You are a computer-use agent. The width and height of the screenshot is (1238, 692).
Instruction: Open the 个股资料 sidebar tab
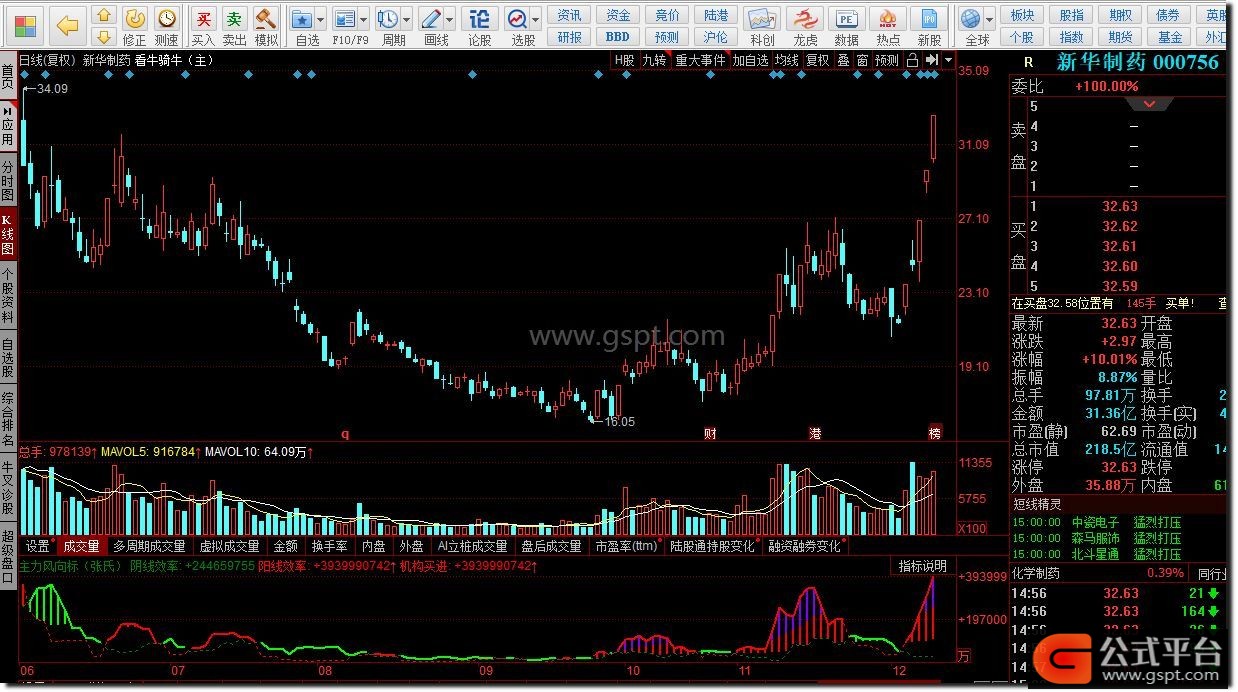click(x=8, y=296)
